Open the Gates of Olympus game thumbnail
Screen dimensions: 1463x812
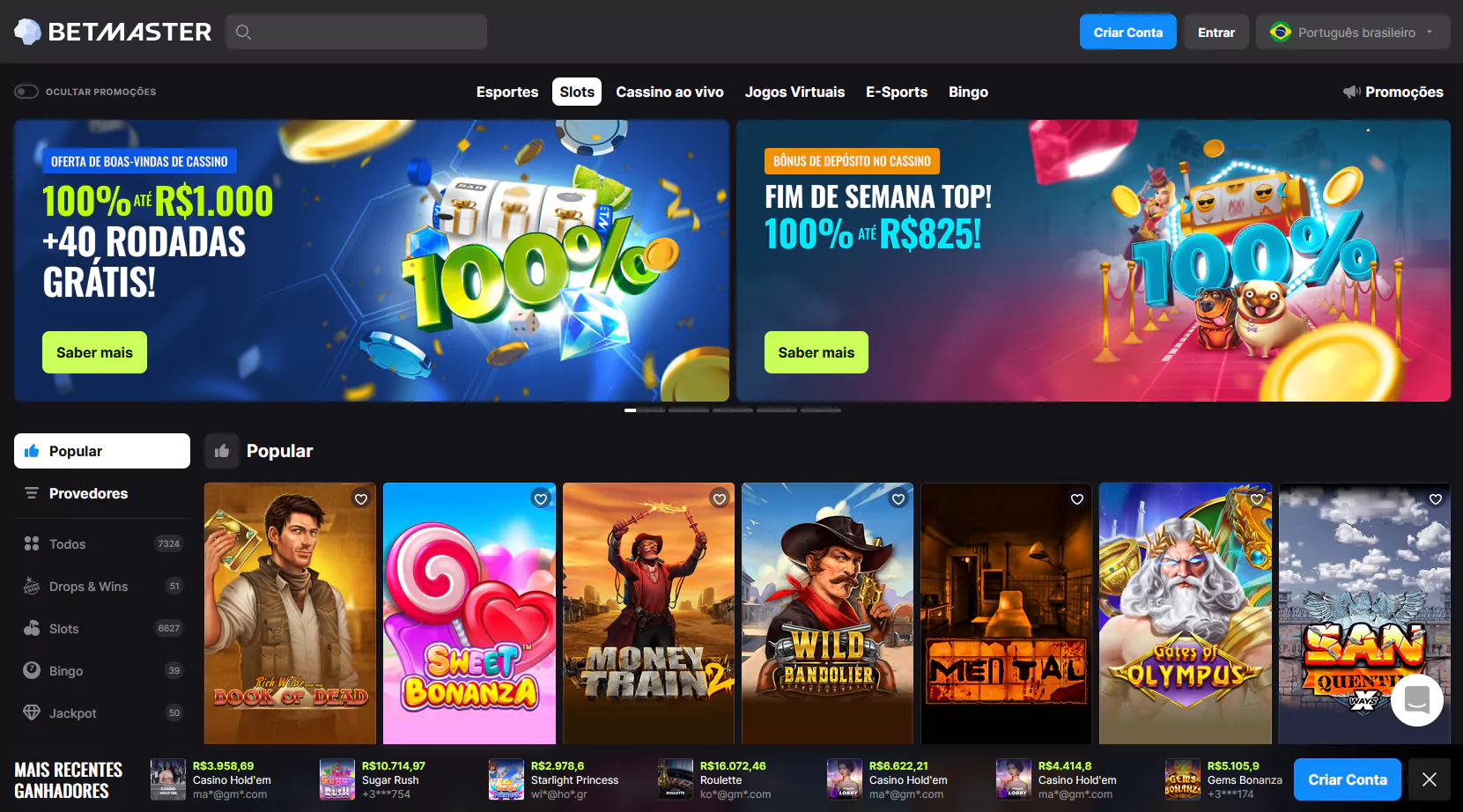tap(1186, 613)
